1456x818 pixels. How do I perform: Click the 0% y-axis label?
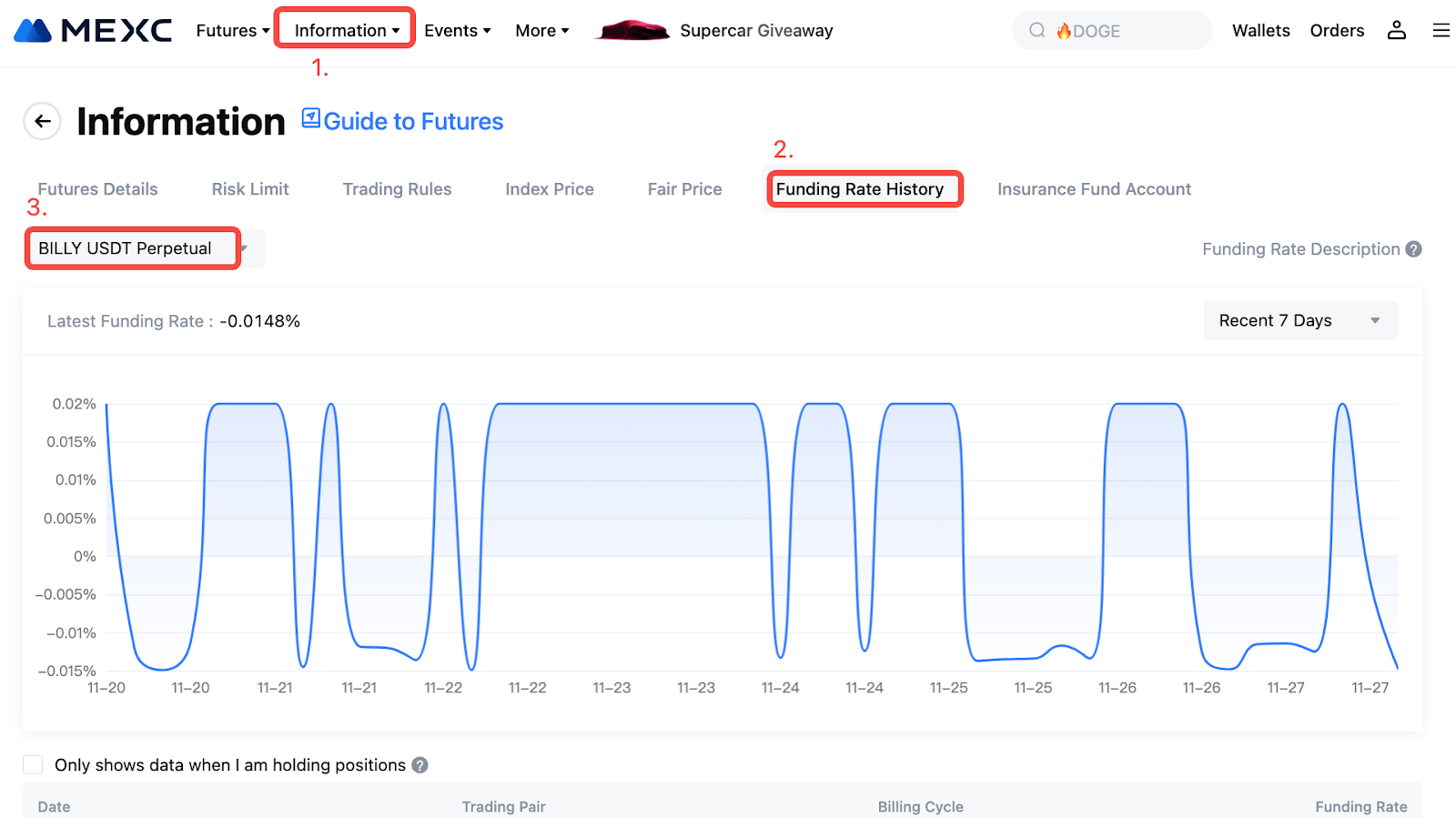coord(85,556)
